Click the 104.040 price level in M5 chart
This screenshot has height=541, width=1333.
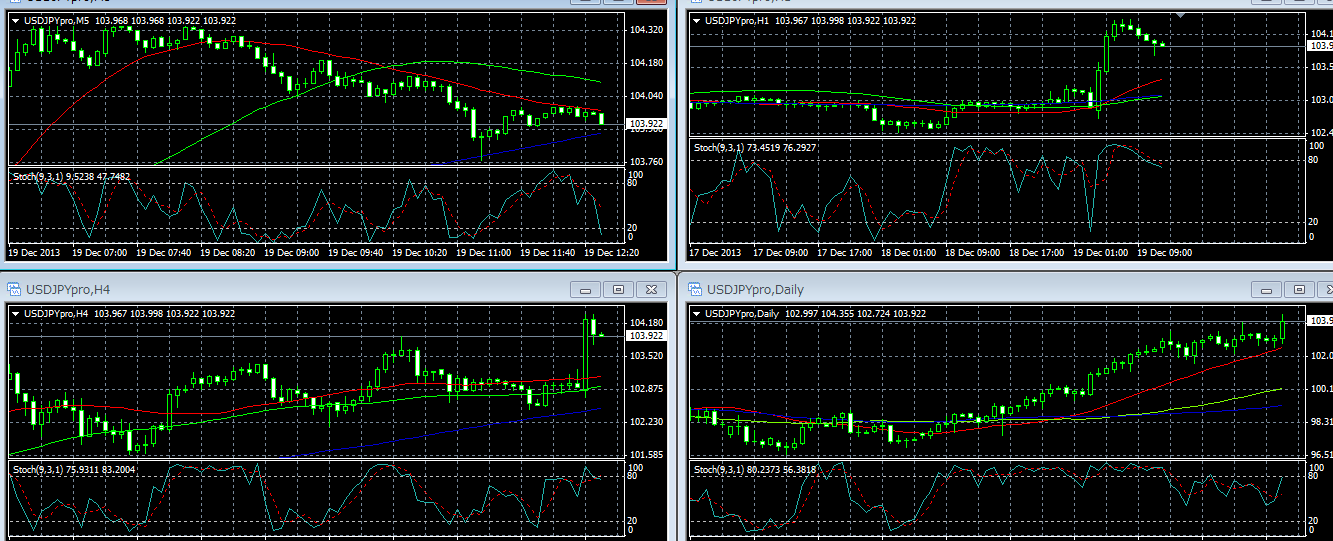tap(649, 96)
